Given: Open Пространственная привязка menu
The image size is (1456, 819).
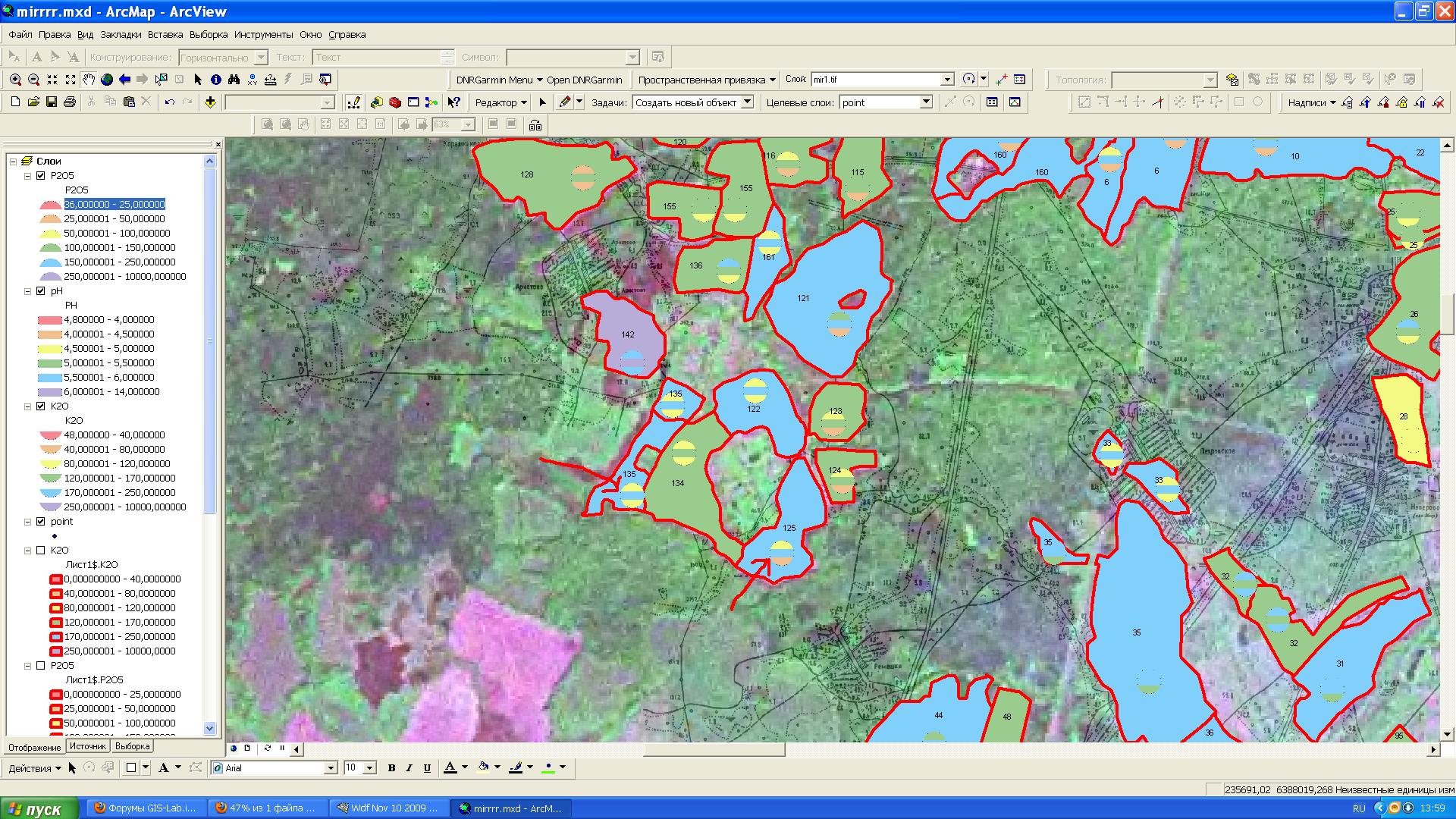Looking at the screenshot, I should [708, 80].
